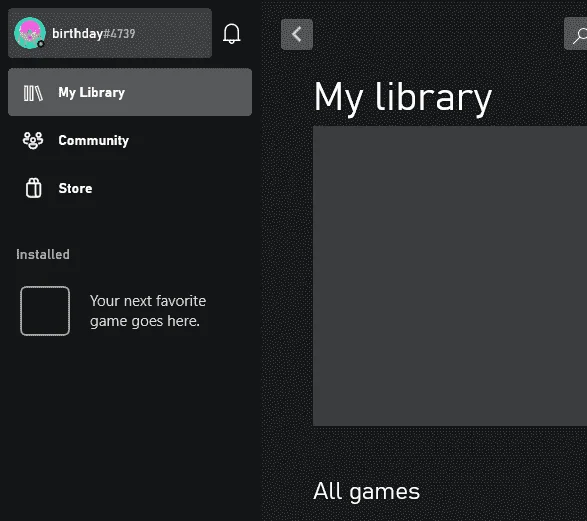This screenshot has height=521, width=587.
Task: Click the Store shopping bag icon
Action: pos(34,188)
